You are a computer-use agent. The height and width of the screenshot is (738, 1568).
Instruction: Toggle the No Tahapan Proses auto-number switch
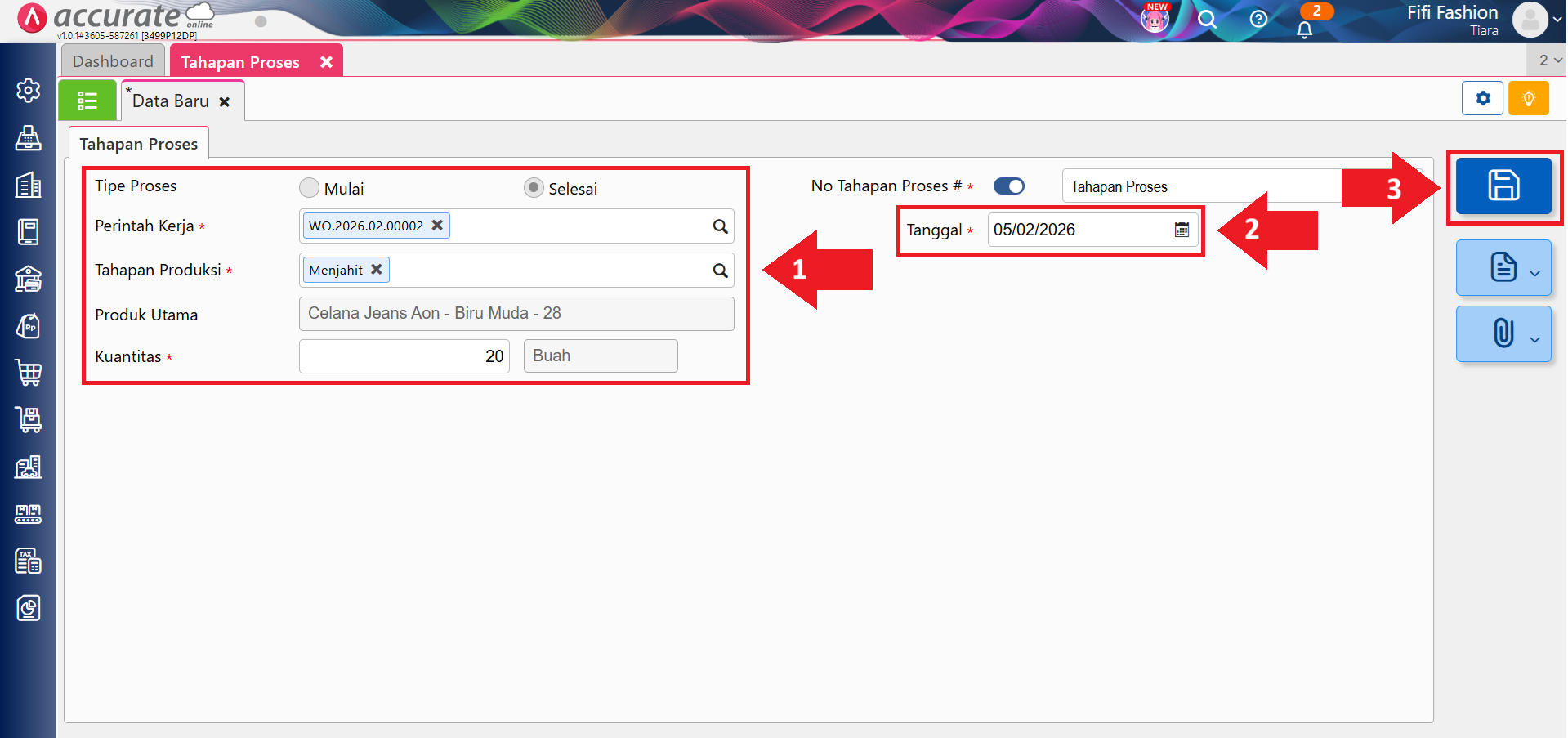point(1009,186)
